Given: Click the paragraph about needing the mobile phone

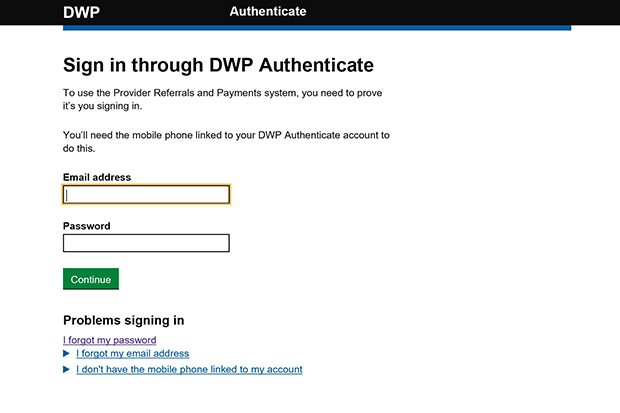Looking at the screenshot, I should (226, 141).
